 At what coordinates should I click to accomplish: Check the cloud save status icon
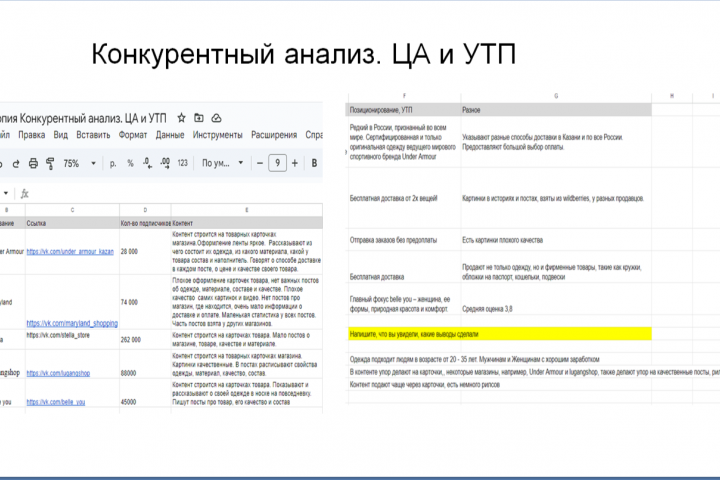[x=216, y=119]
